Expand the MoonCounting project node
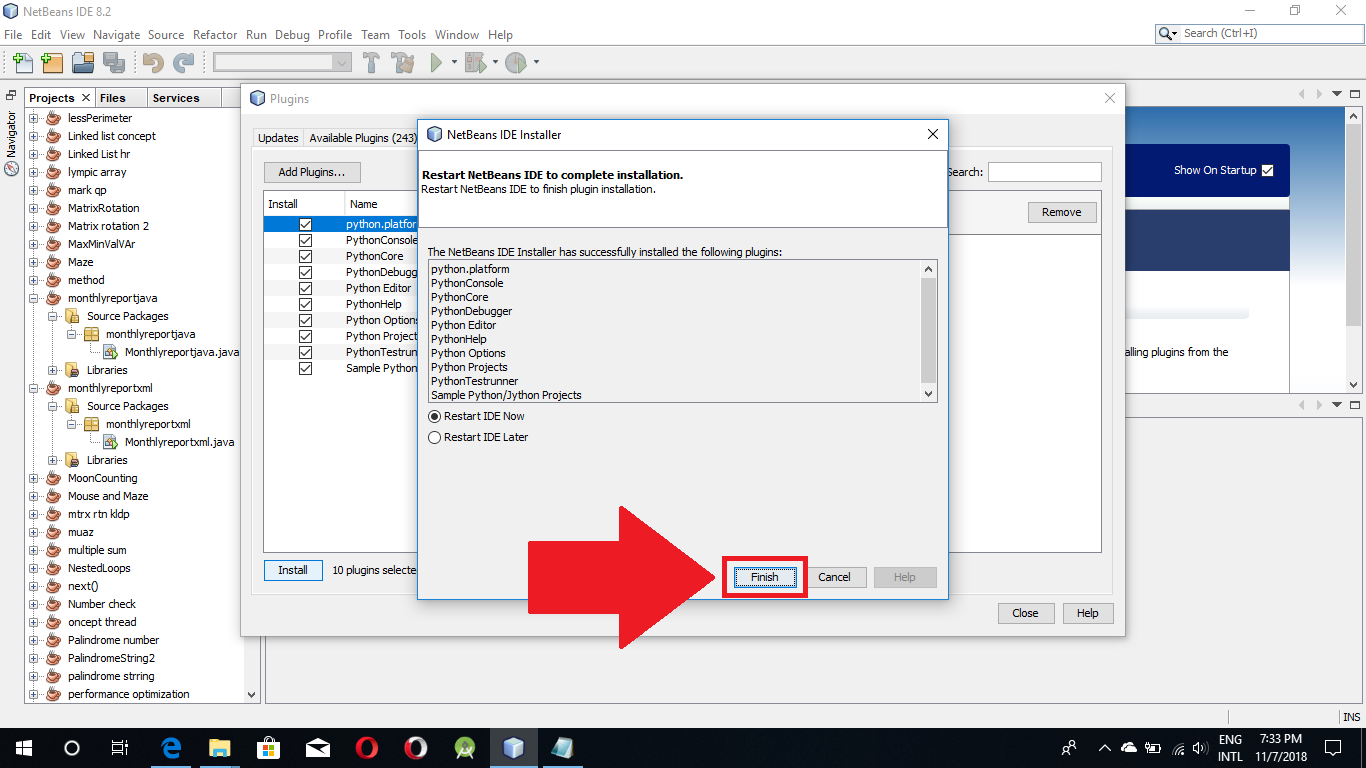Image resolution: width=1366 pixels, height=768 pixels. [x=33, y=478]
